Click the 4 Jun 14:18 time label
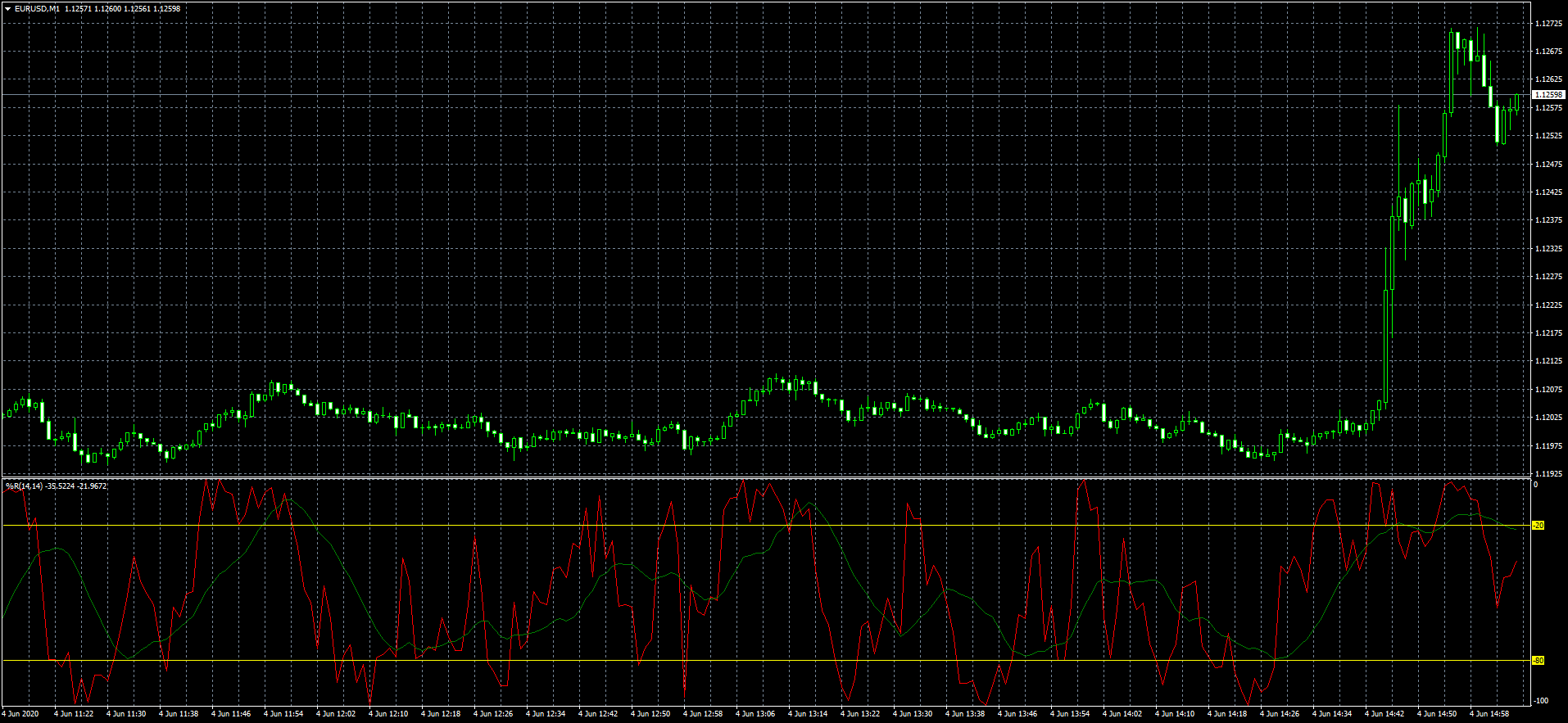This screenshot has width=1568, height=723. tap(1227, 714)
